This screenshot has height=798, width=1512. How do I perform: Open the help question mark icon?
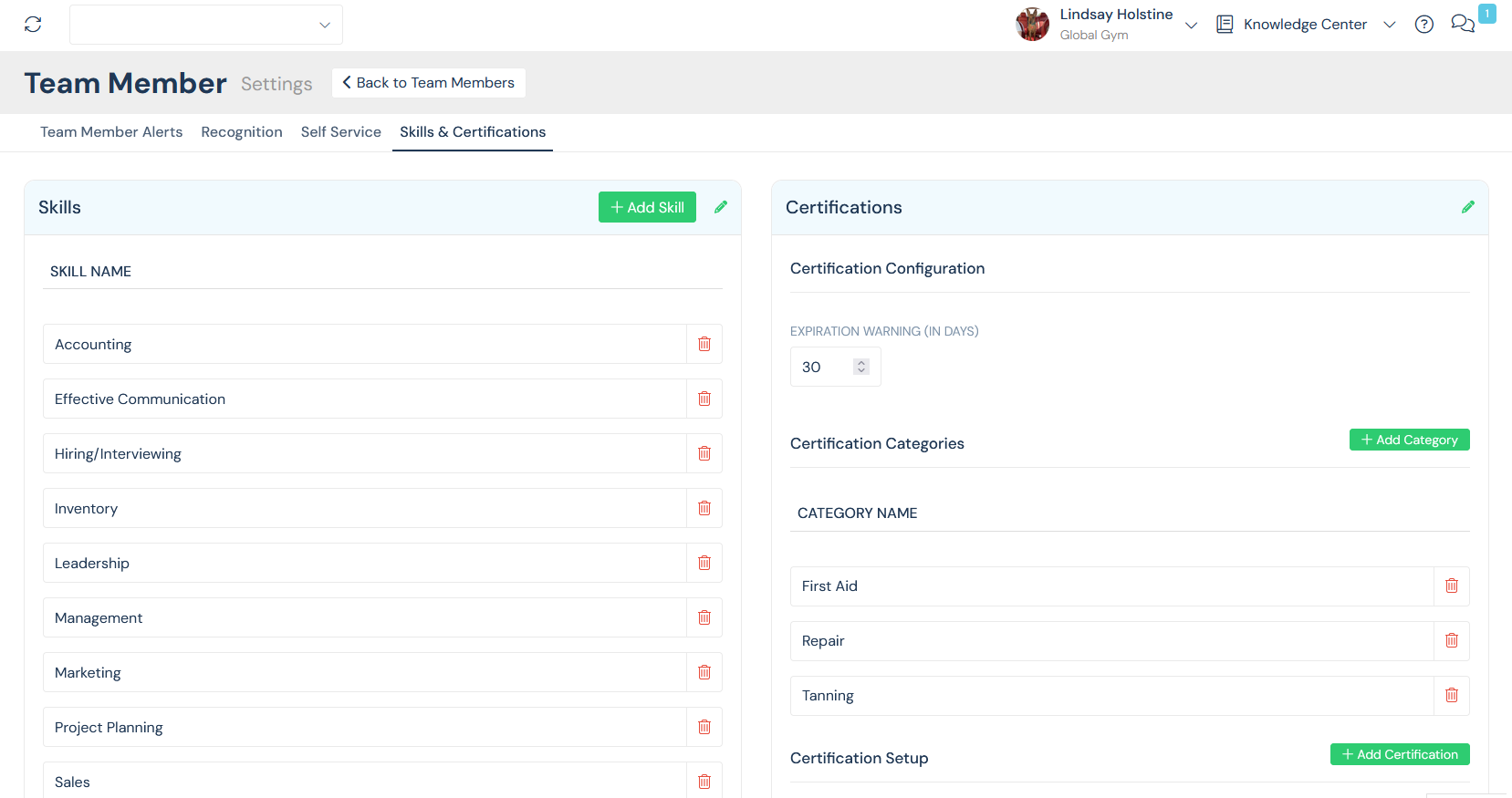tap(1423, 25)
